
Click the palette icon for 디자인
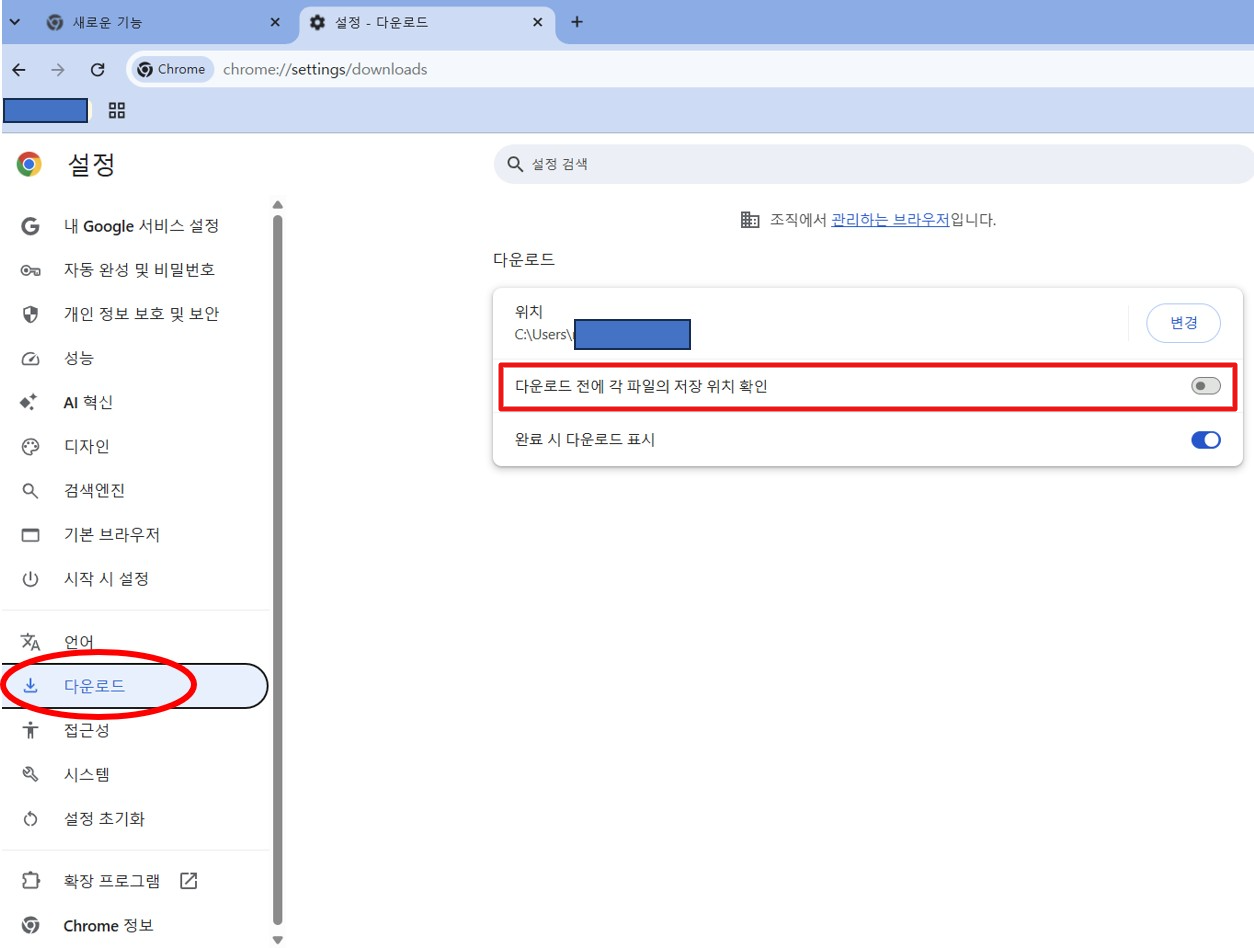coord(30,446)
